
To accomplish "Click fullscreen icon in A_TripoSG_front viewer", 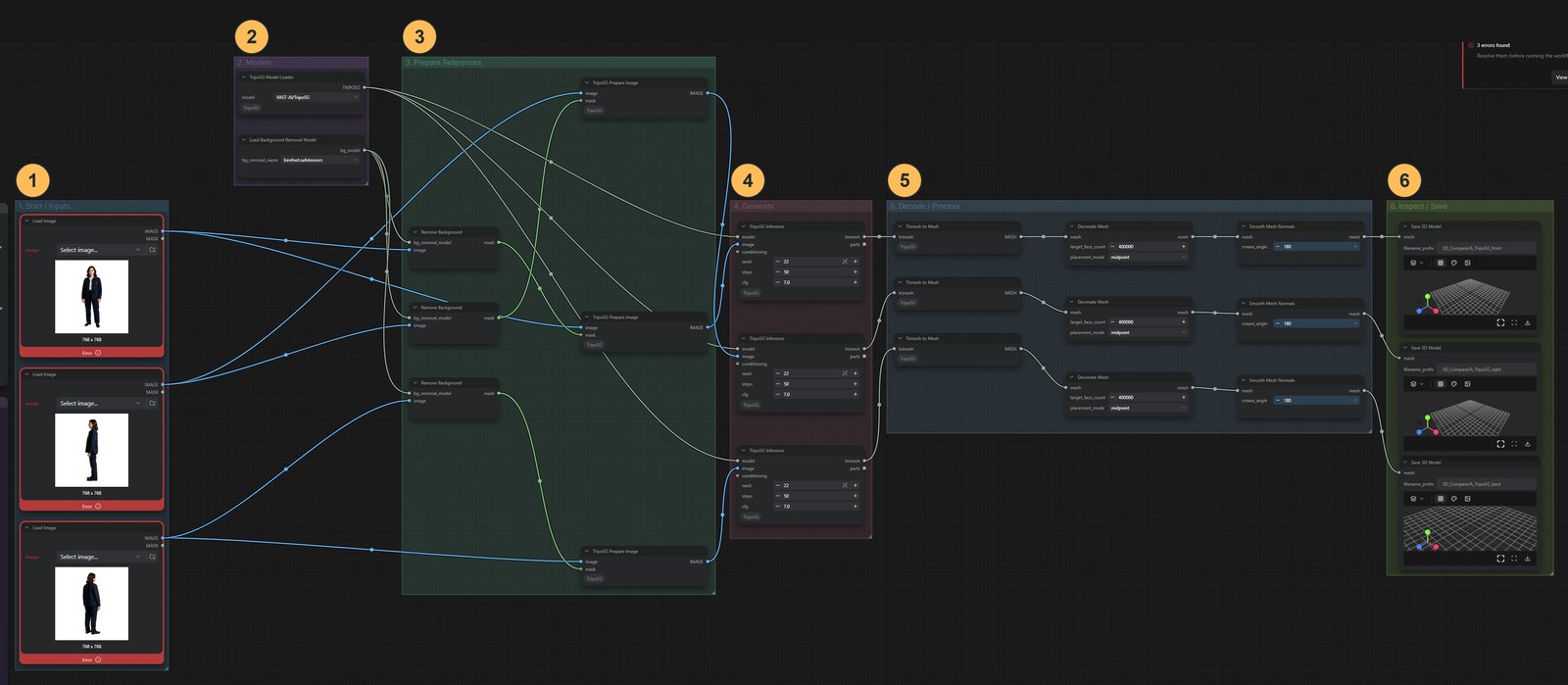I will pos(1514,322).
